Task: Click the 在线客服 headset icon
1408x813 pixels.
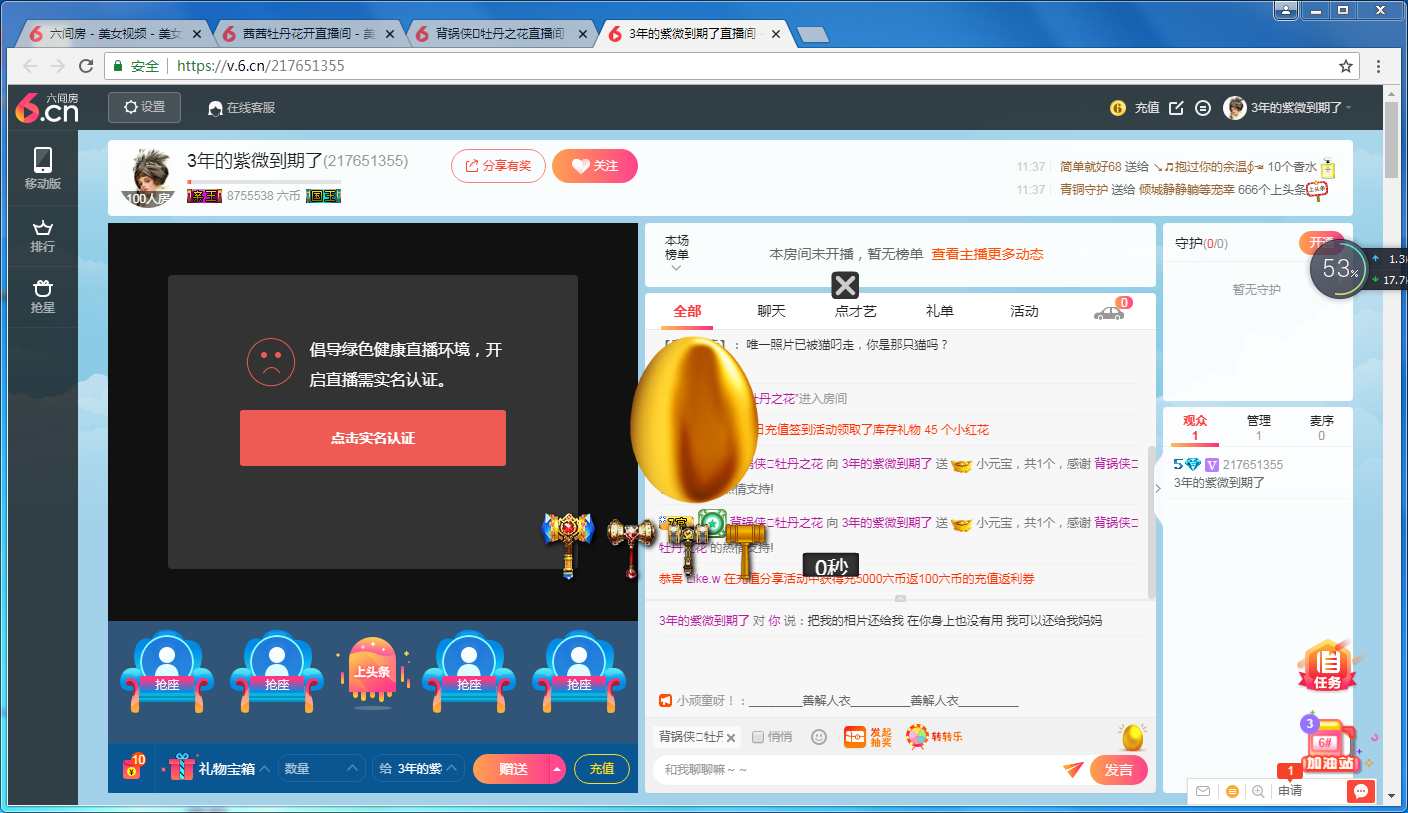Action: pyautogui.click(x=215, y=107)
